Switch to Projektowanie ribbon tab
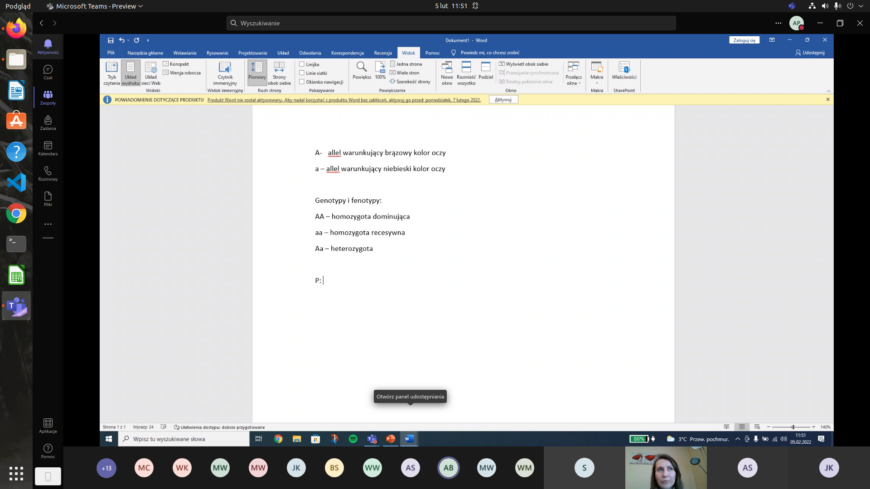Viewport: 870px width, 489px height. [x=252, y=53]
